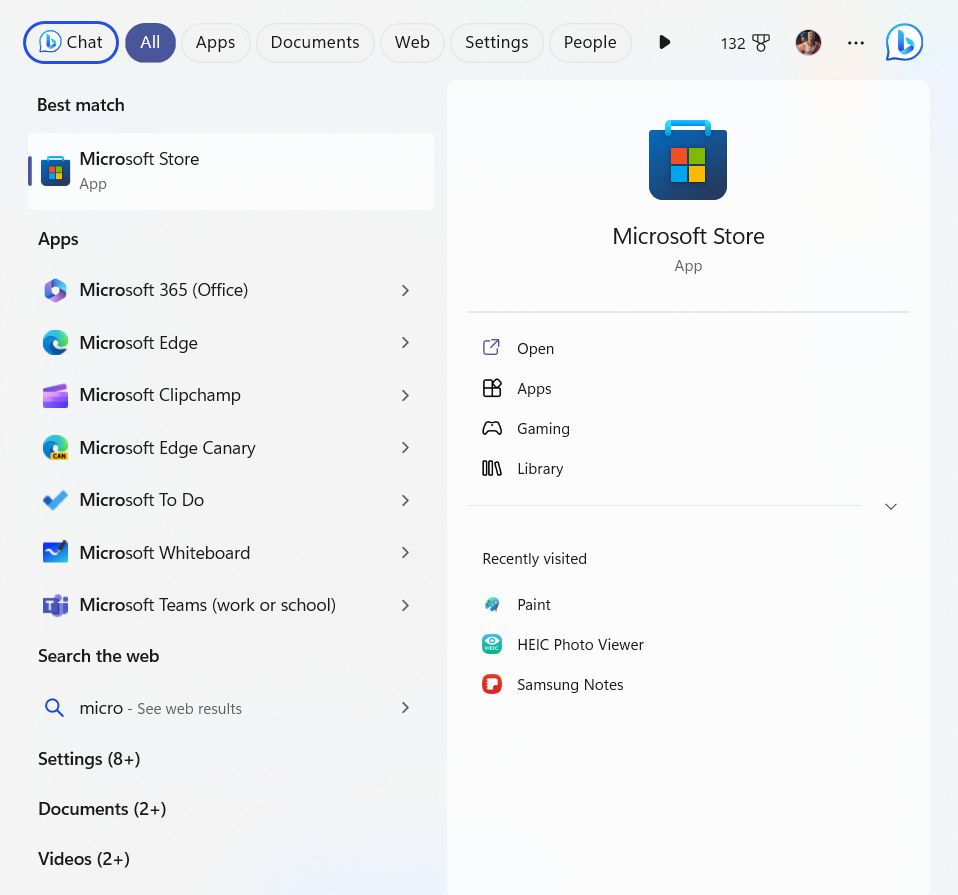Click the Microsoft Store icon in best match

click(x=56, y=171)
